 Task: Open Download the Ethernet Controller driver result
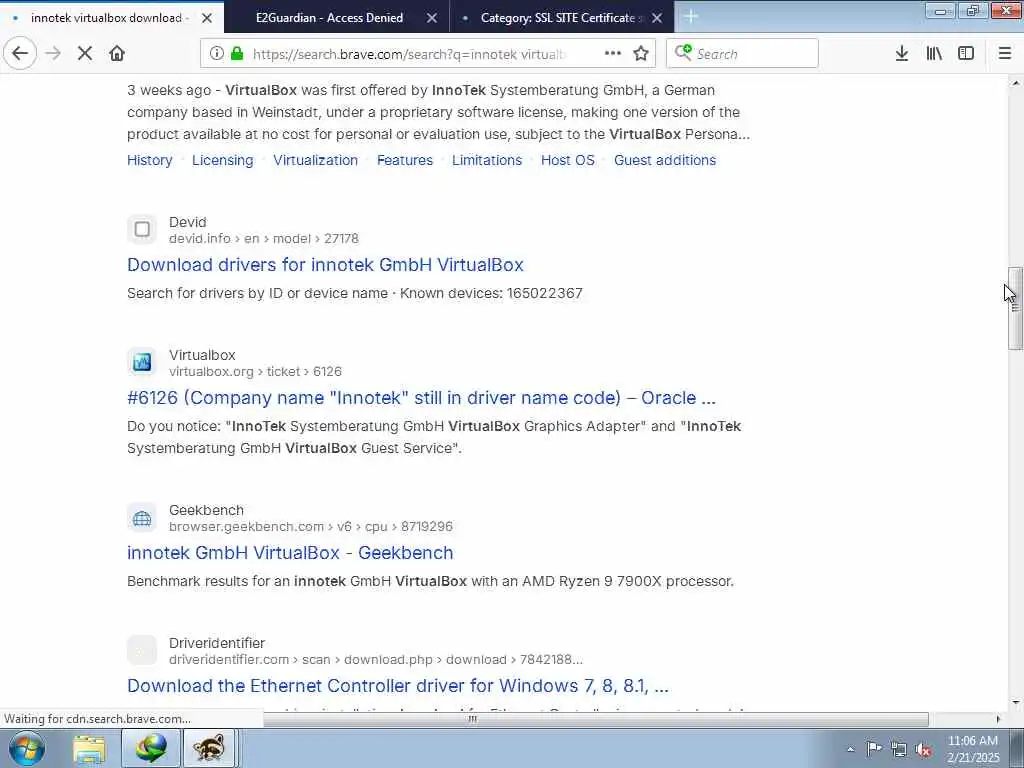[x=398, y=686]
